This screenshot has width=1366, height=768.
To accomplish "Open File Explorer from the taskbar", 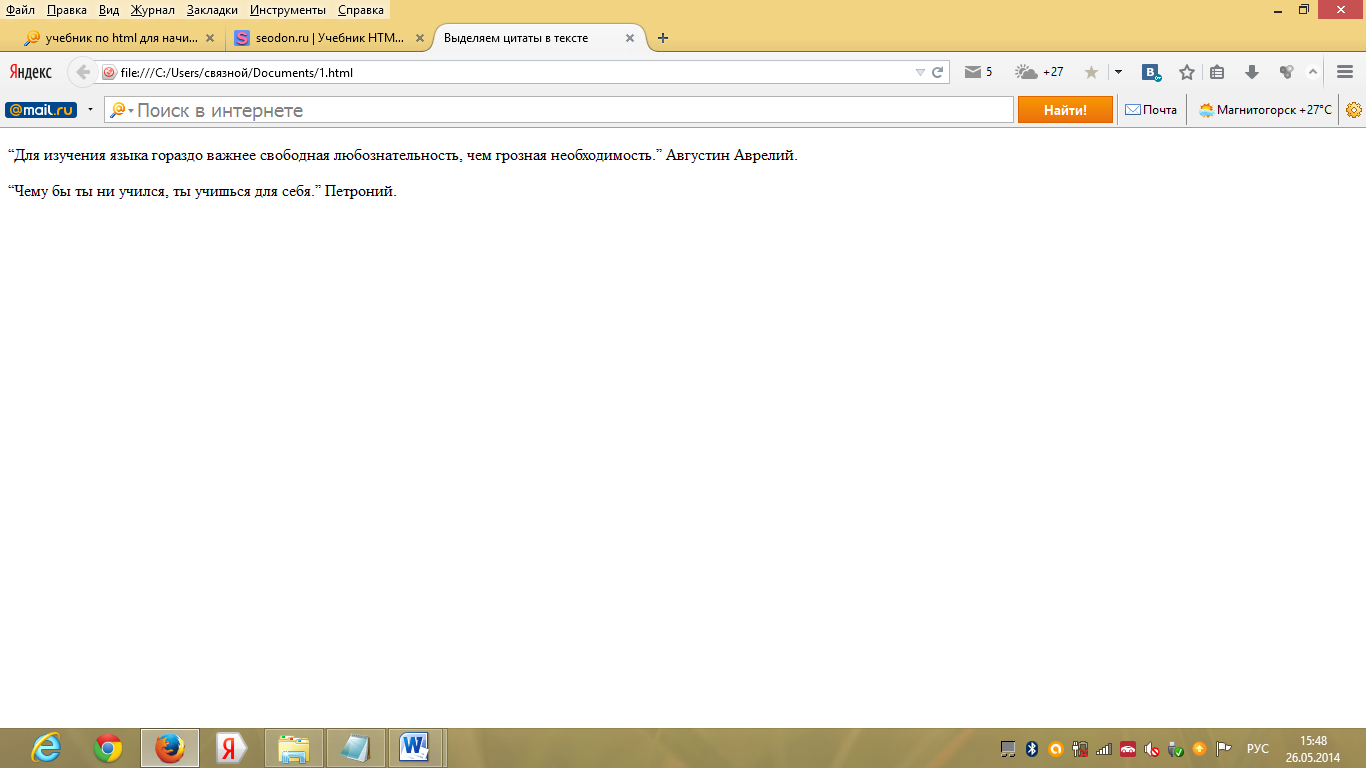I will click(x=294, y=748).
